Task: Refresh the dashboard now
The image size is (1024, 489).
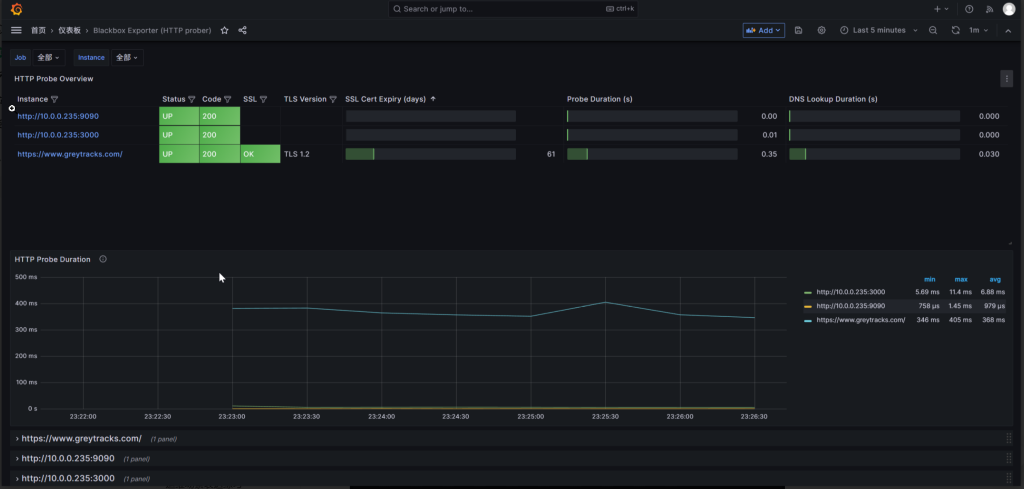Action: click(956, 31)
